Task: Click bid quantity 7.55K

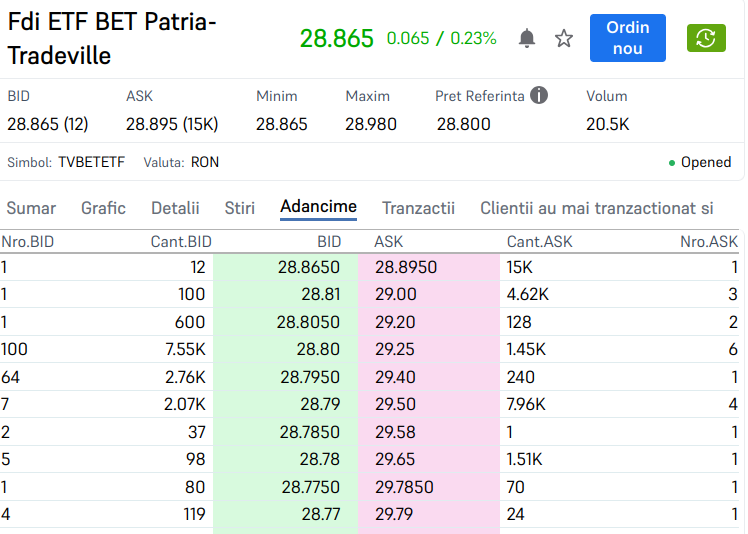Action: (x=185, y=349)
